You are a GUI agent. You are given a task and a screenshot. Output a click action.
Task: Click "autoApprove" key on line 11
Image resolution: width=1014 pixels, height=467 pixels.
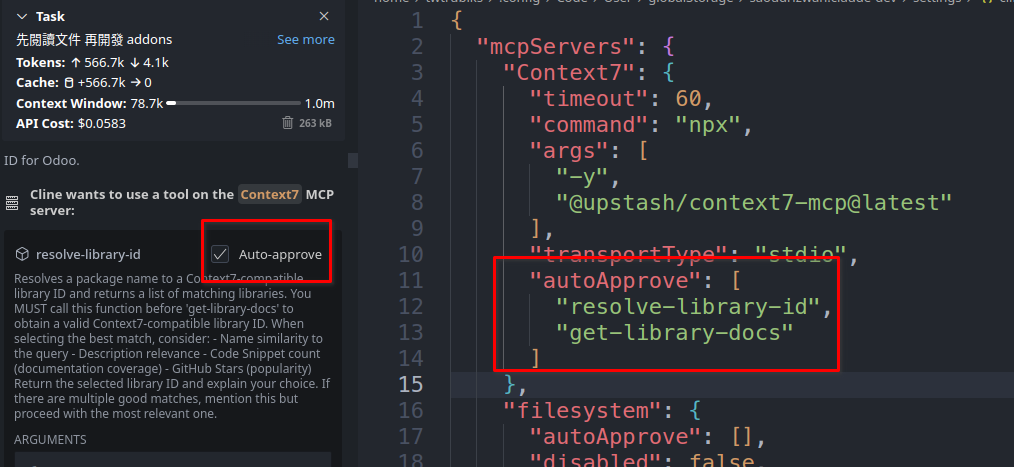(616, 280)
